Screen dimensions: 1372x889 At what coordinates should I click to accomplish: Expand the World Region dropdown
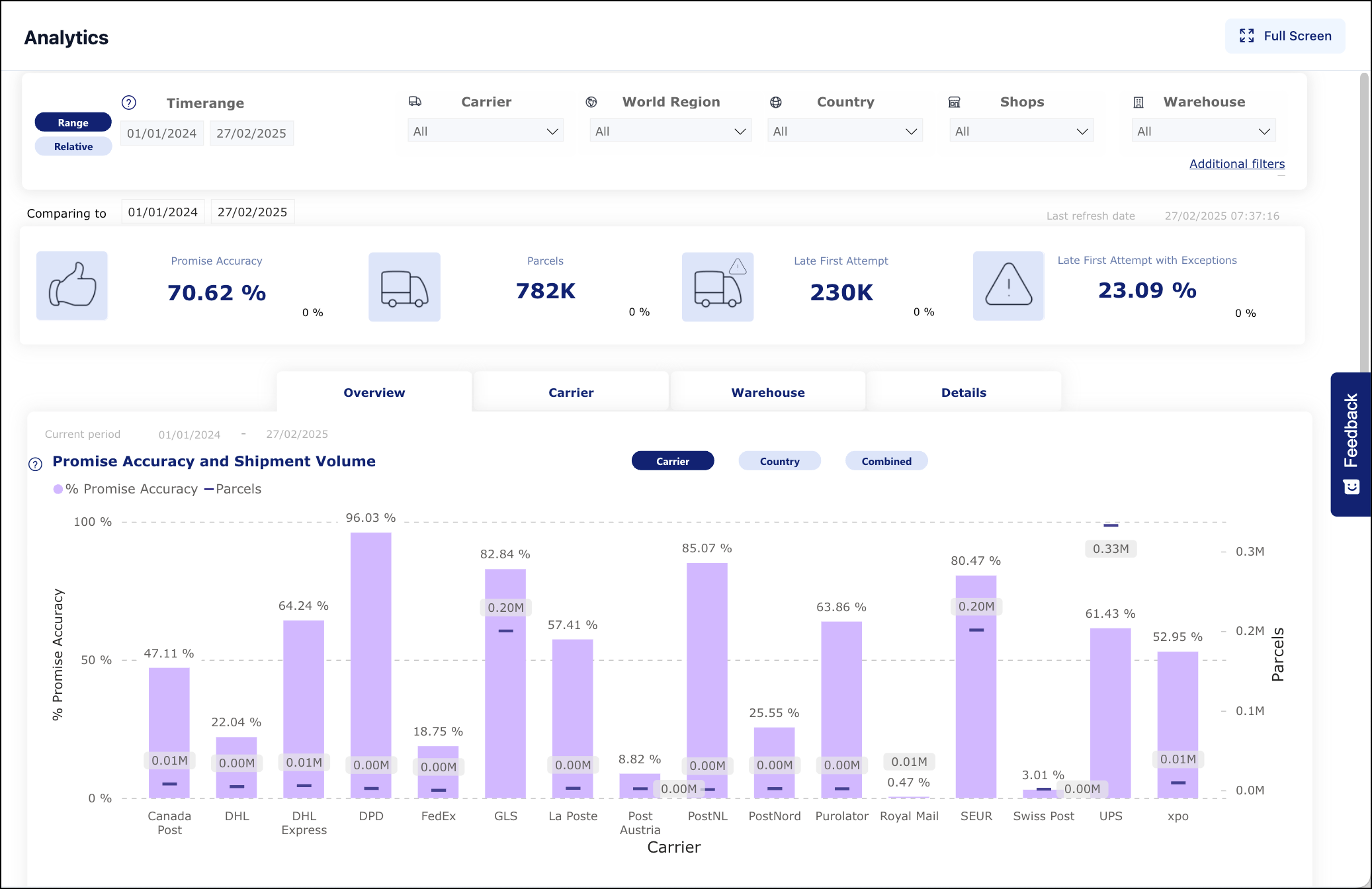click(670, 131)
